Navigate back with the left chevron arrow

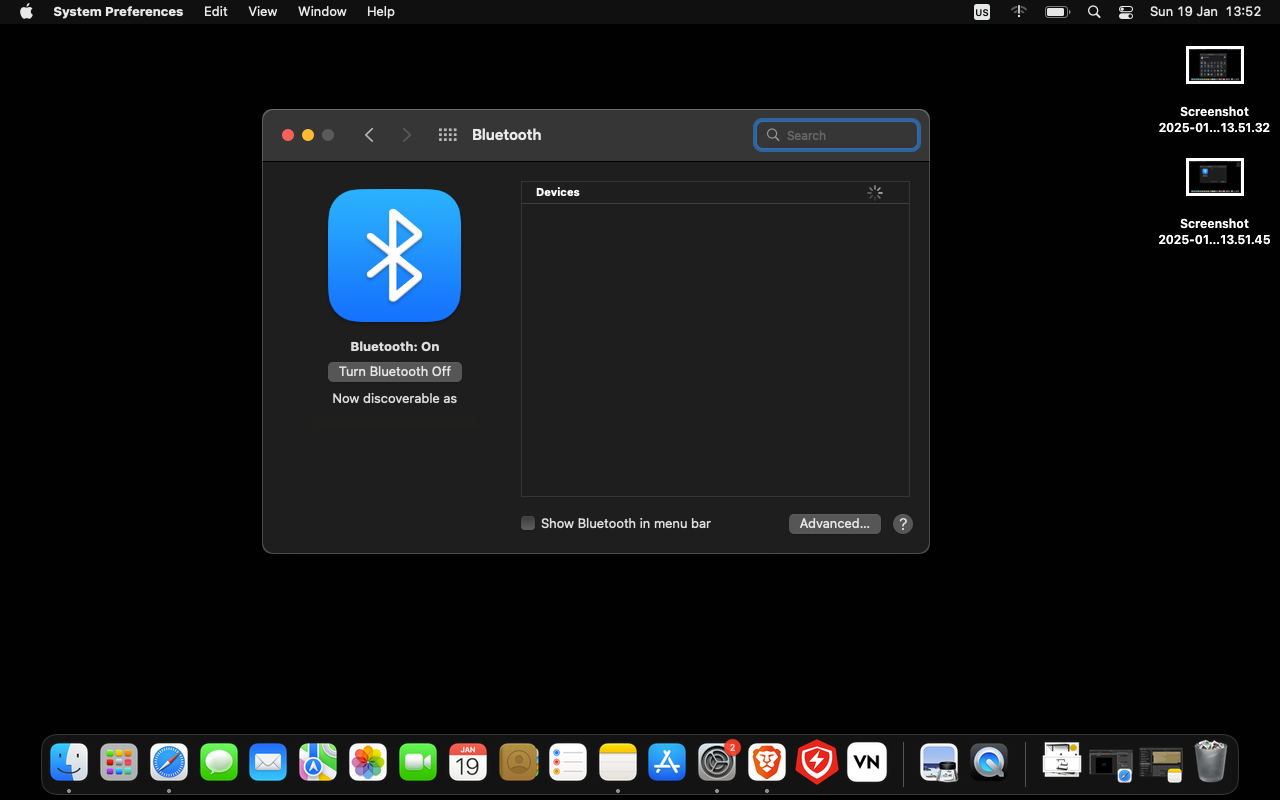369,134
